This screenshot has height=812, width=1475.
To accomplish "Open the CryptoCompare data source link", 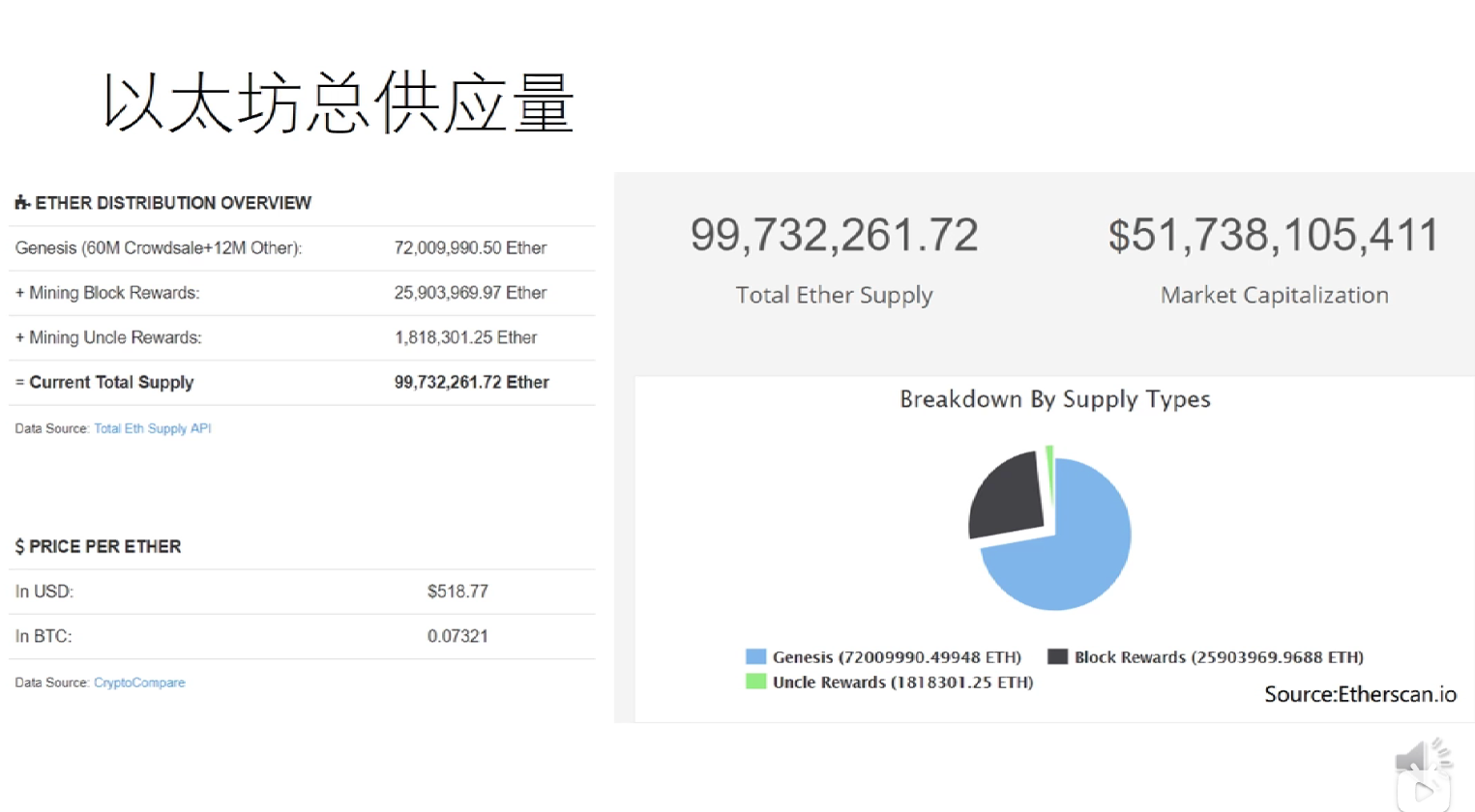I will (x=139, y=682).
